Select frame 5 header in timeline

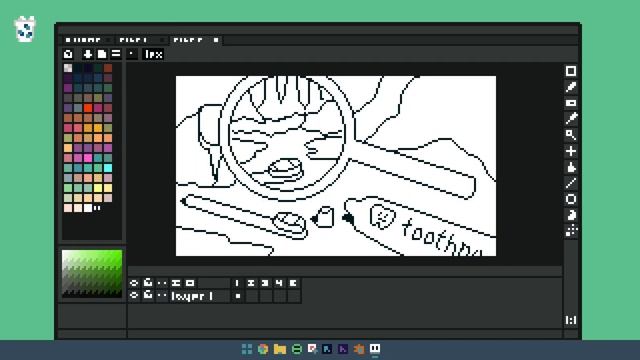pyautogui.click(x=293, y=283)
